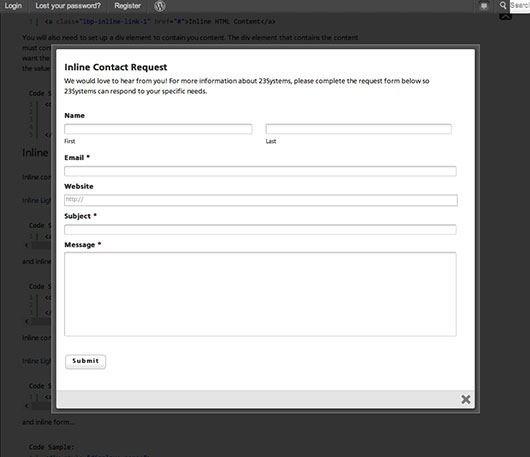The height and width of the screenshot is (457, 530).
Task: Open the Lost your password? link
Action: 68,6
